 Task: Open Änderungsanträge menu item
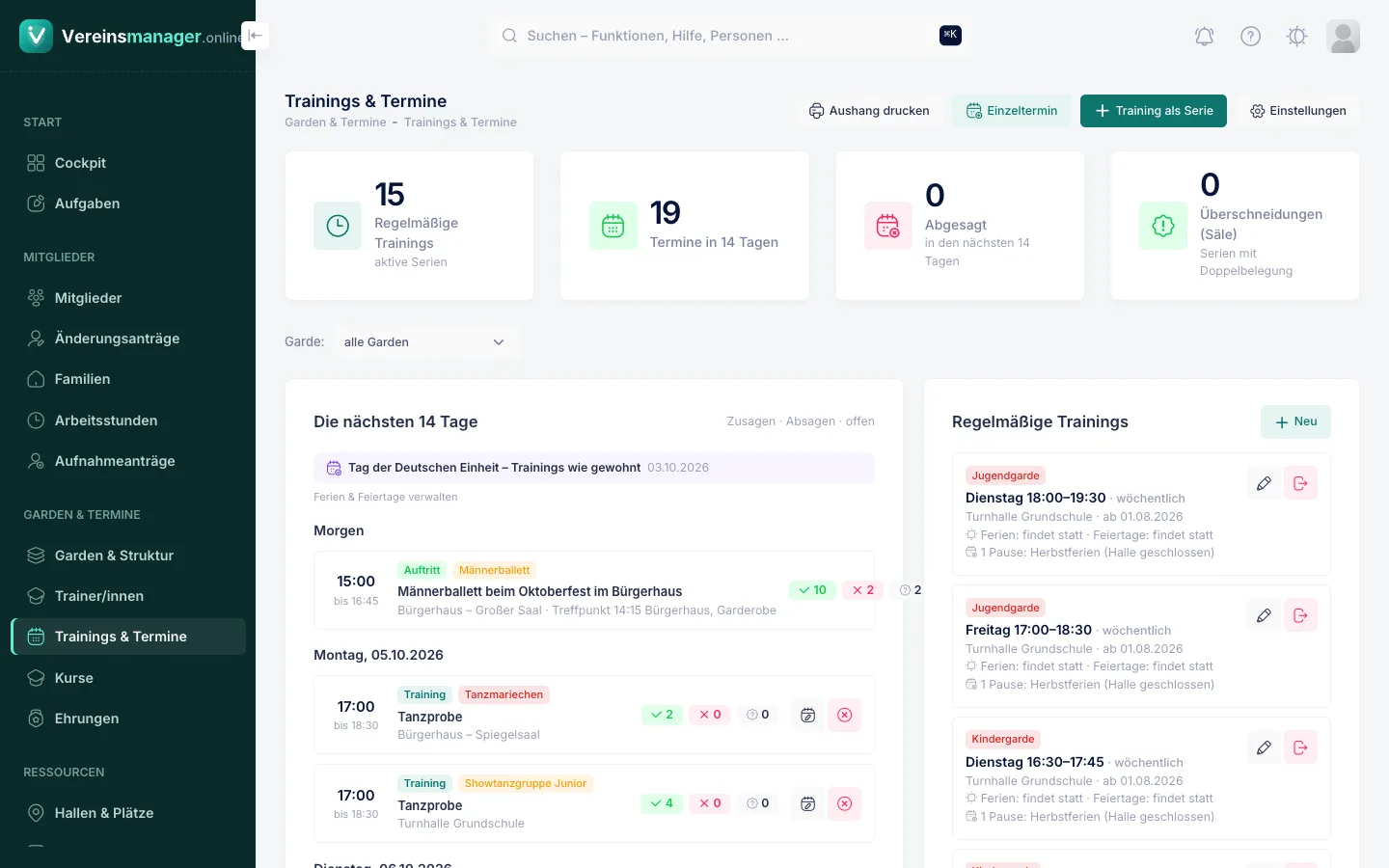pos(127,339)
